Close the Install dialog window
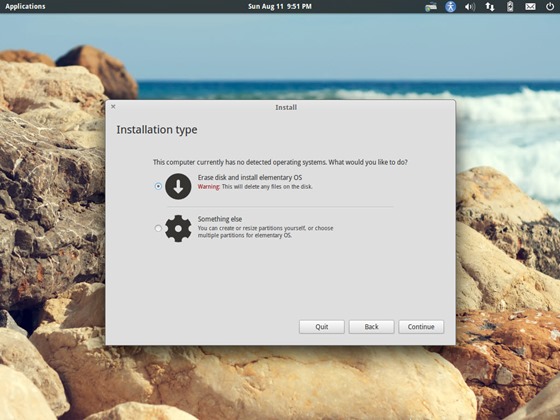The image size is (560, 420). tap(113, 106)
